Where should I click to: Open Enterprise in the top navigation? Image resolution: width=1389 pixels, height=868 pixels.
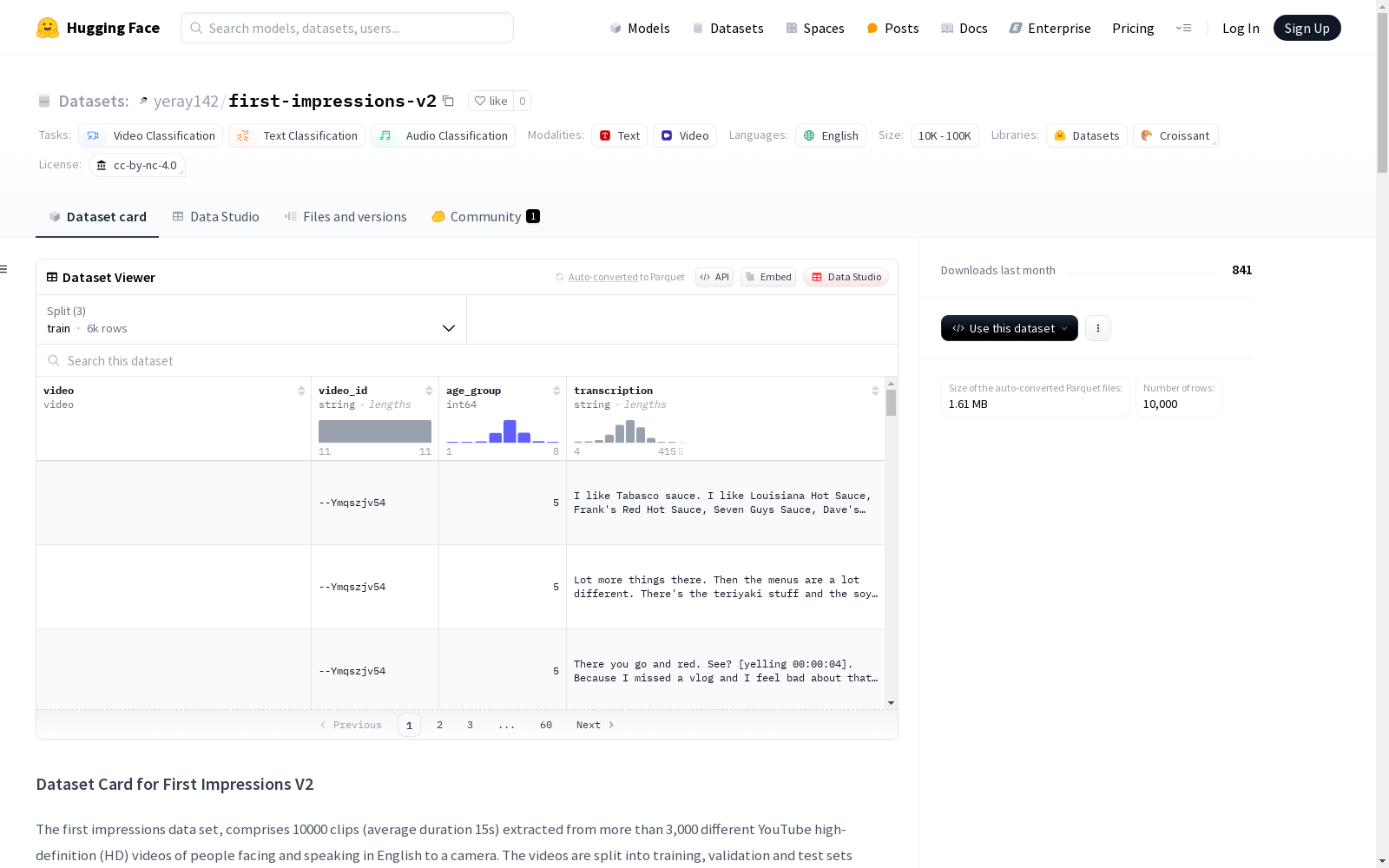(1050, 28)
